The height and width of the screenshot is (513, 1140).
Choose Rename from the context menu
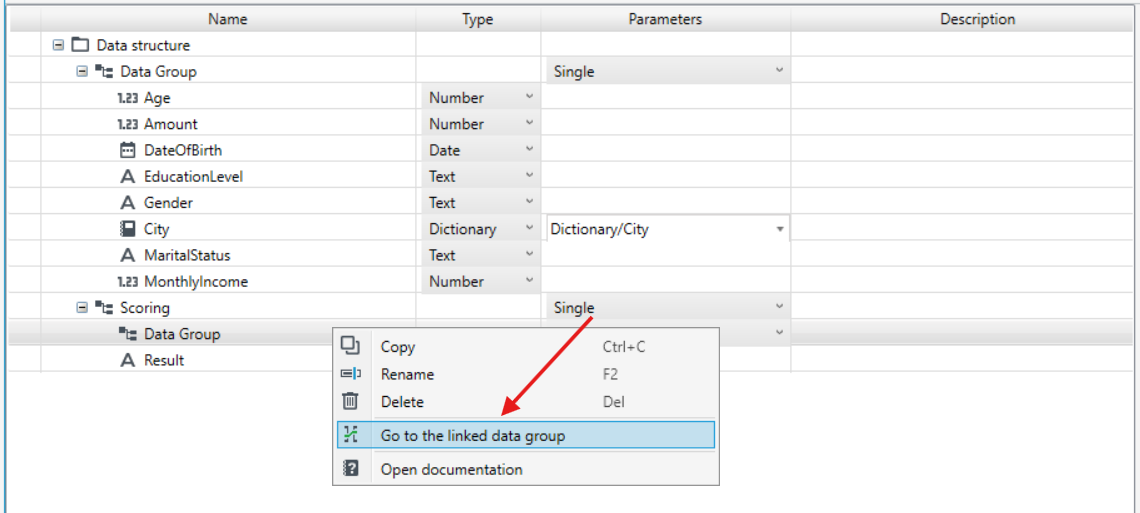click(x=524, y=374)
